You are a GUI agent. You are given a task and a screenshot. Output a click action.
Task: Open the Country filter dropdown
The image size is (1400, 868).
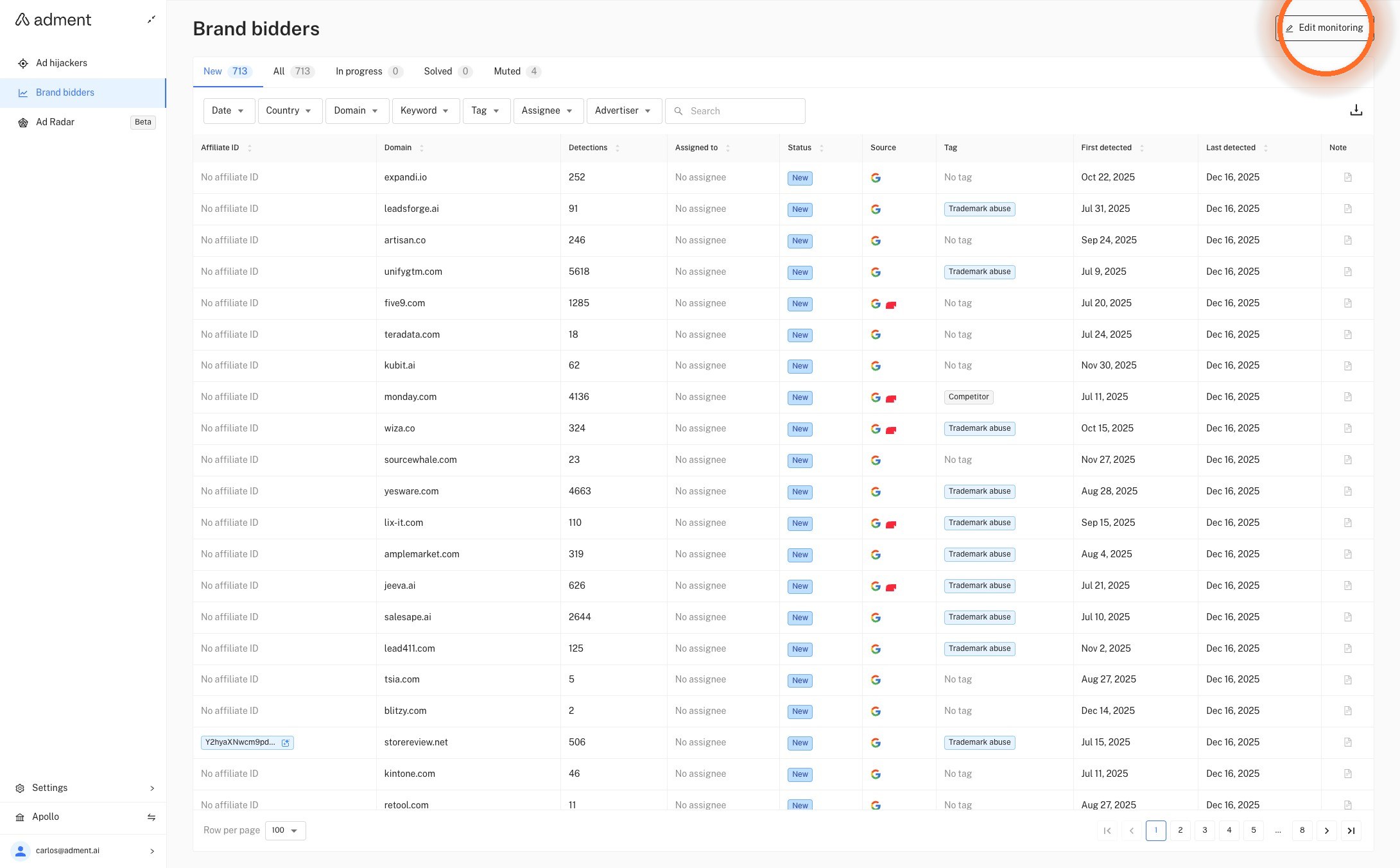(290, 110)
